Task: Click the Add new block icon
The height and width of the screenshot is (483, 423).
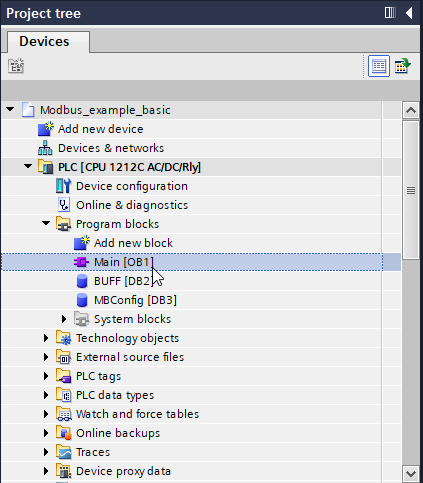Action: coord(82,243)
